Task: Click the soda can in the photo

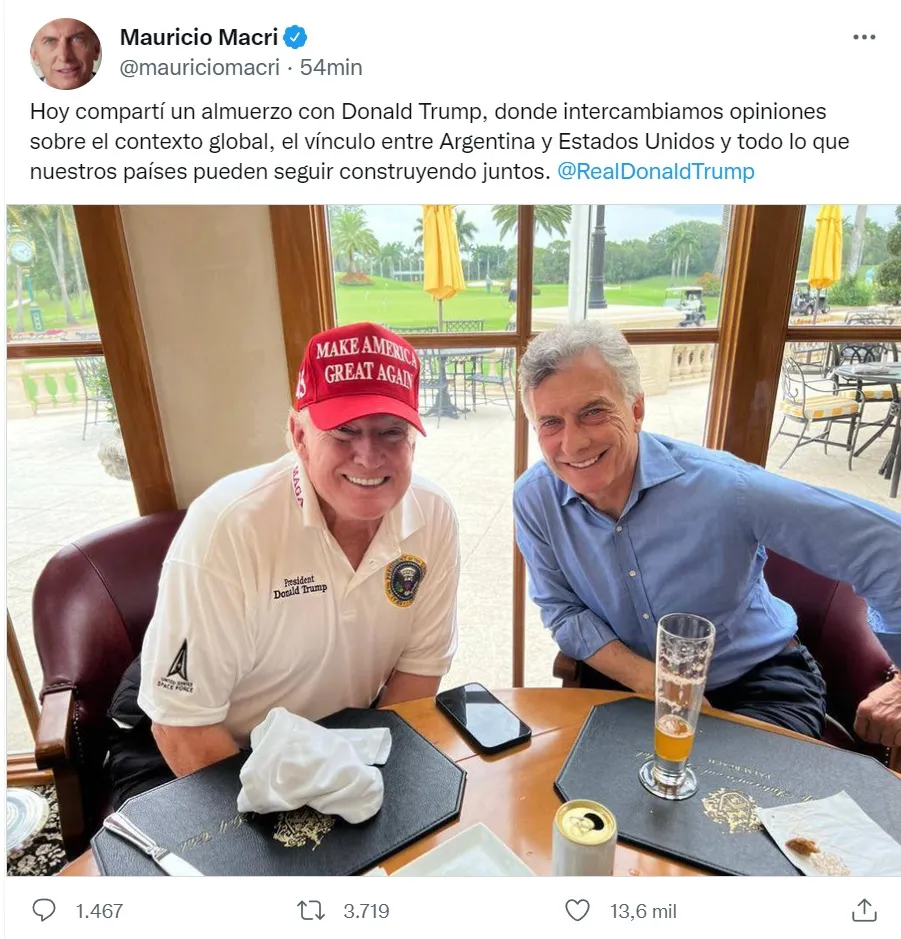Action: [584, 837]
